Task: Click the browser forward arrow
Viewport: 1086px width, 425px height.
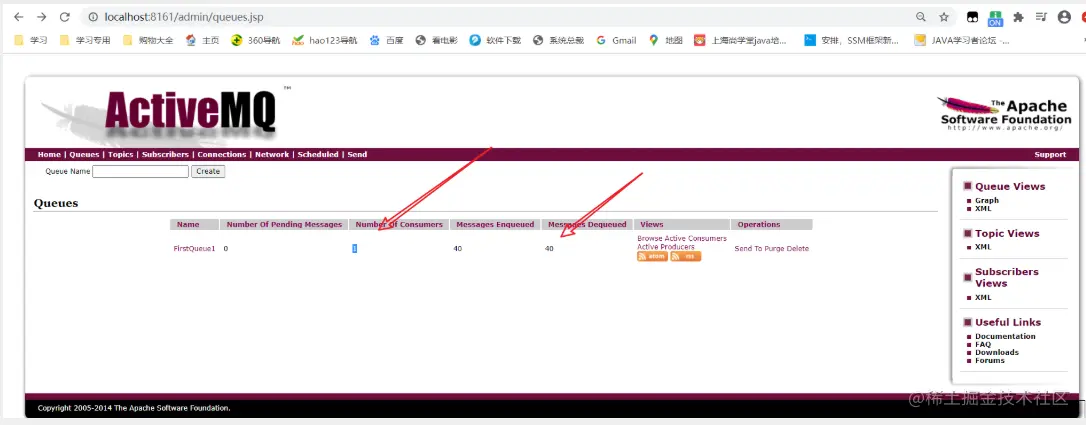Action: [x=42, y=17]
